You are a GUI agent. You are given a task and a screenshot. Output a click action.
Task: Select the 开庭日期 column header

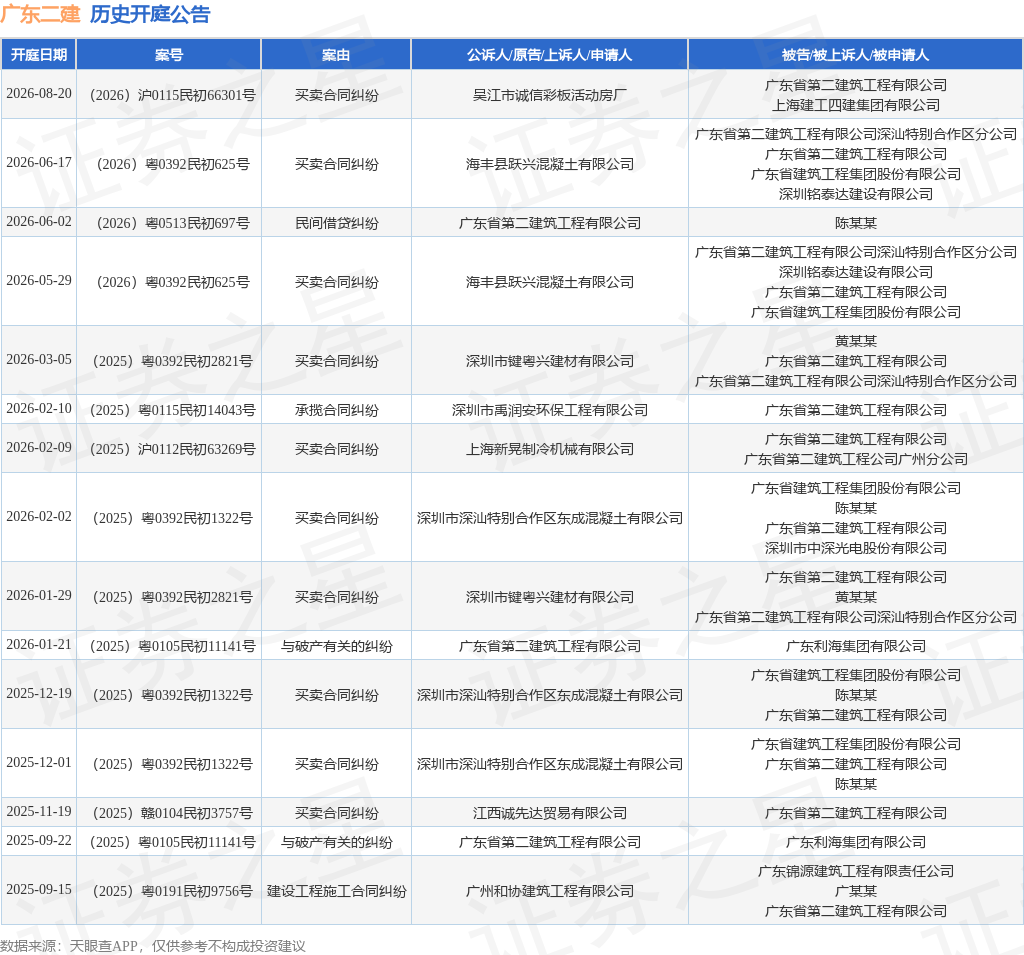click(x=39, y=55)
